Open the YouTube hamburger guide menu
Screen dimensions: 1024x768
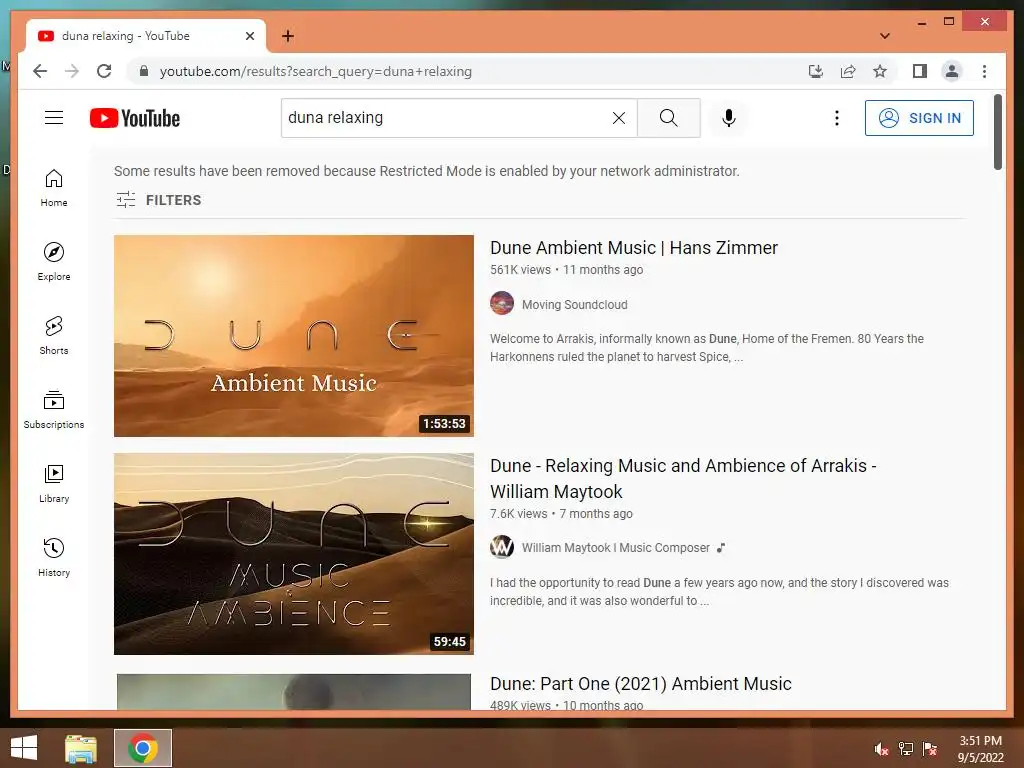point(54,118)
